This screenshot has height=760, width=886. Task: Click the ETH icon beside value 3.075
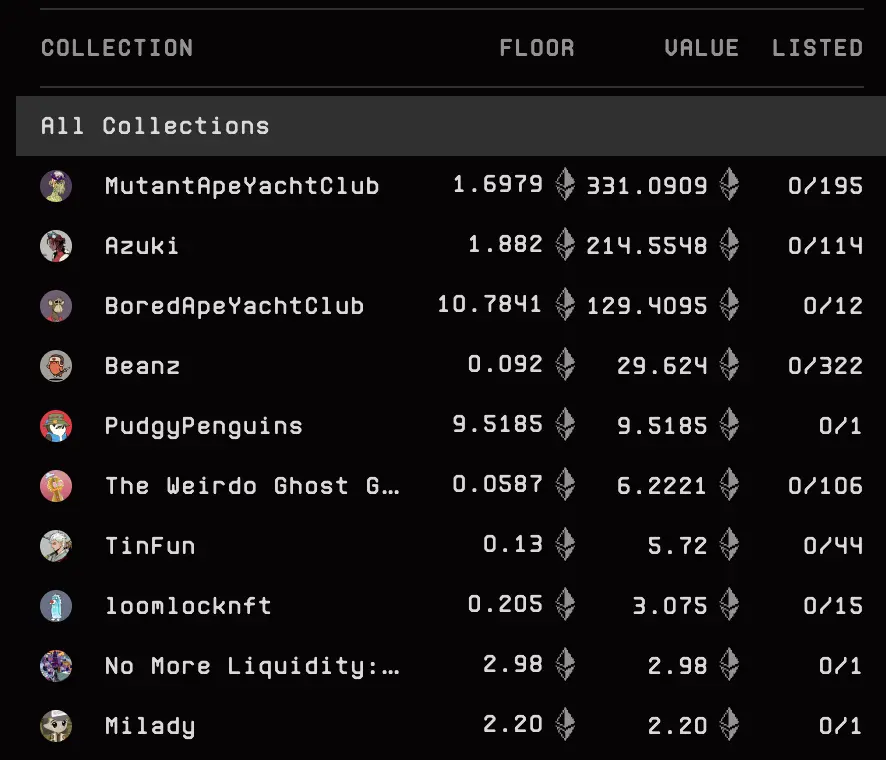tap(729, 604)
